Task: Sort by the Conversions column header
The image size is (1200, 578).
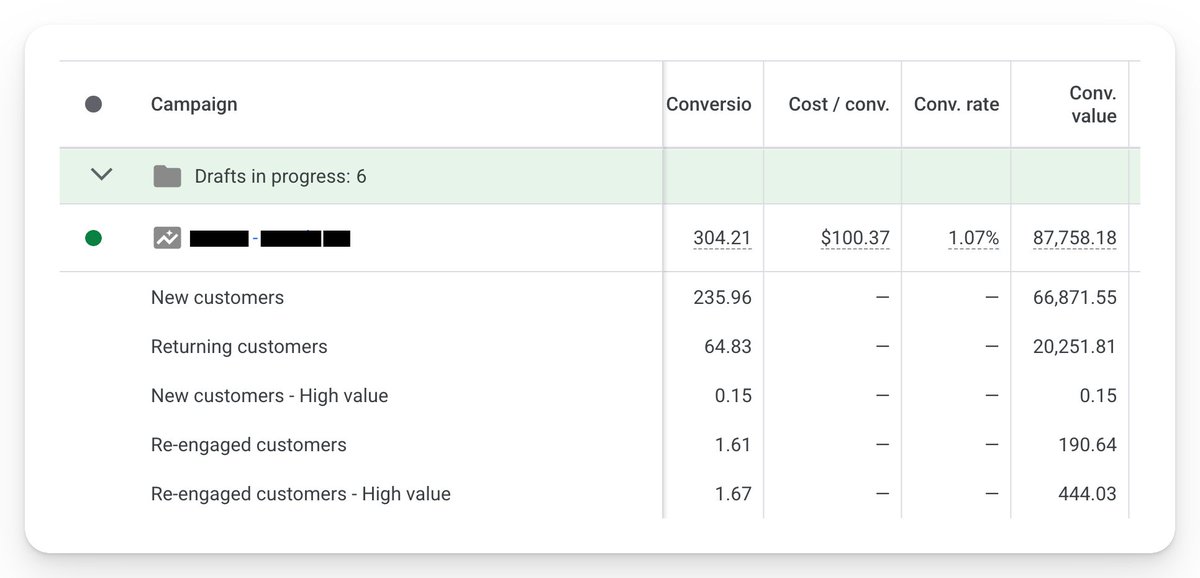Action: [709, 104]
